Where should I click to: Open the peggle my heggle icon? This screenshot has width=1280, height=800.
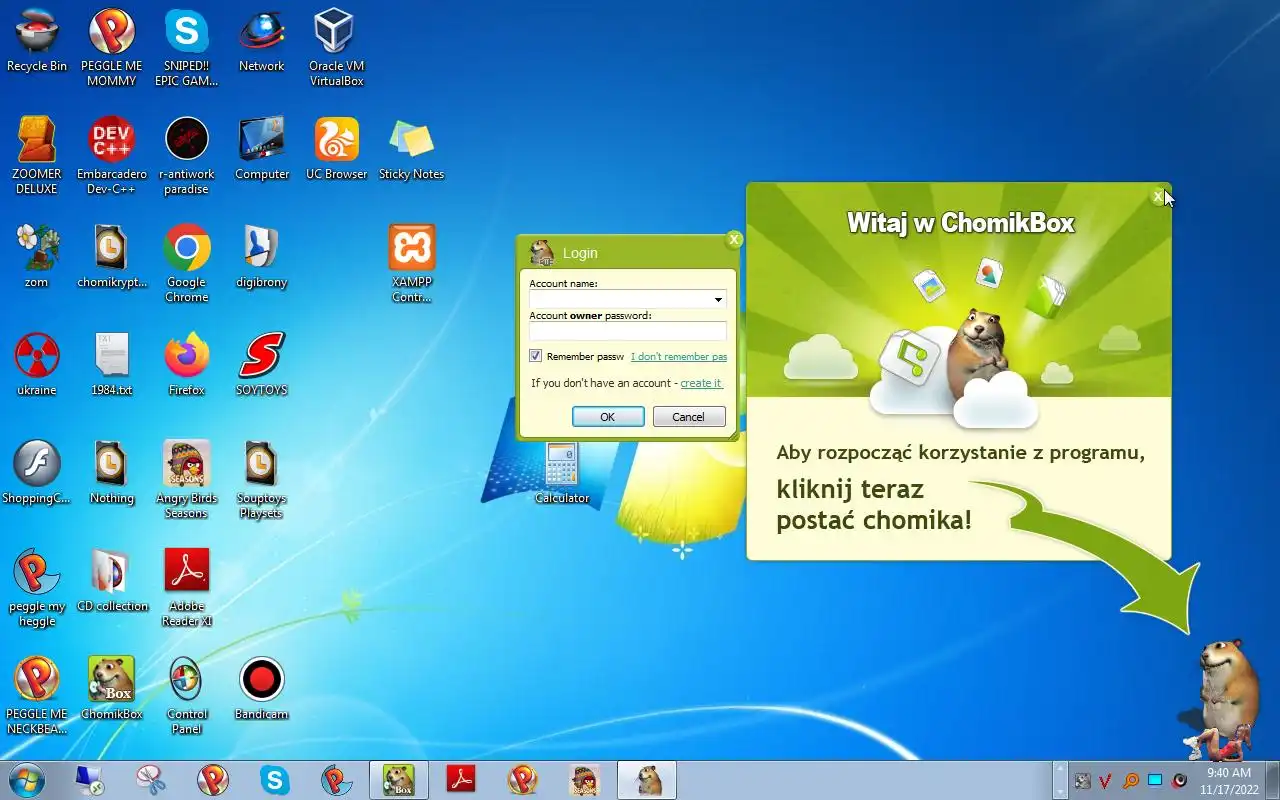click(x=37, y=587)
